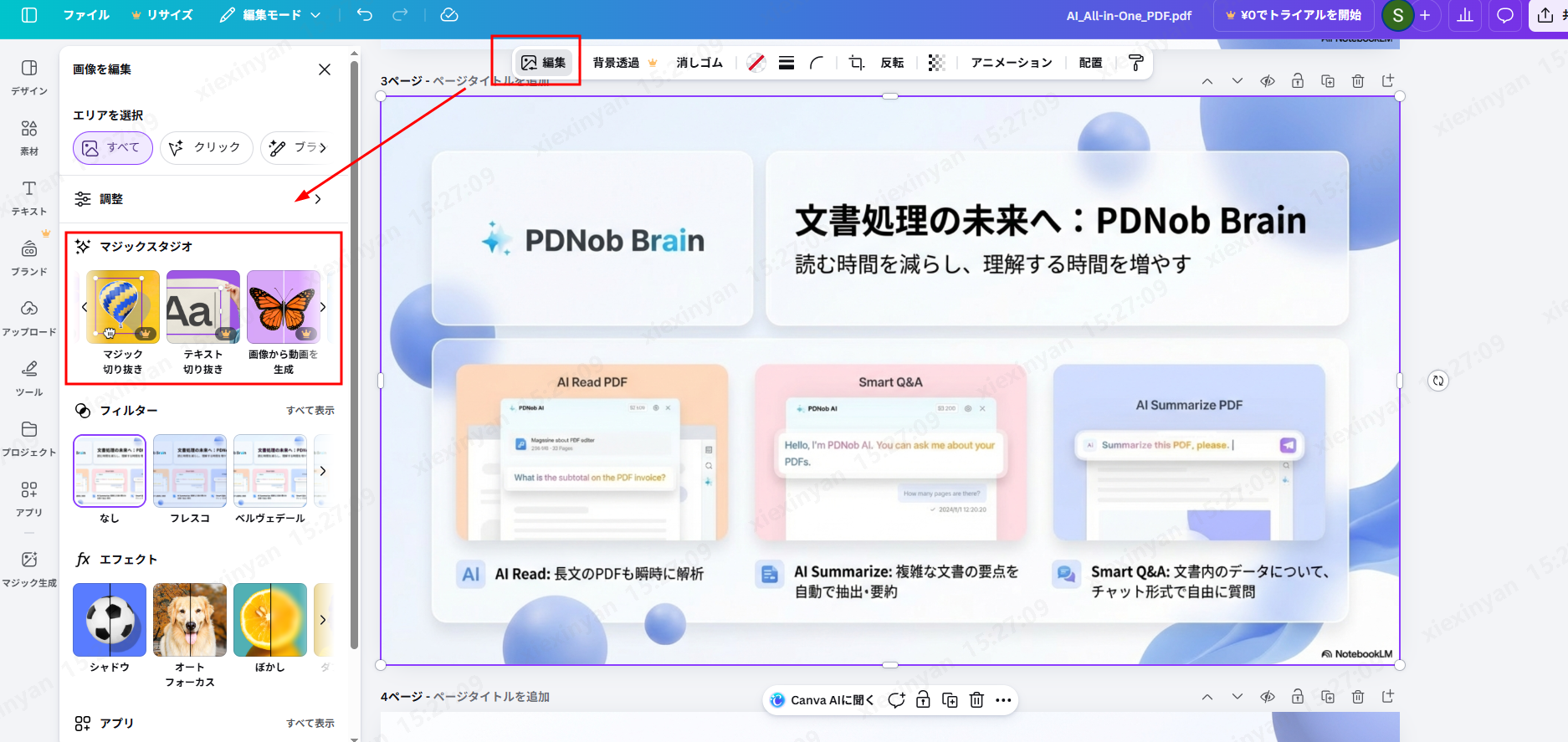
Task: Click the rotate handle beside the image
Action: pyautogui.click(x=1437, y=381)
